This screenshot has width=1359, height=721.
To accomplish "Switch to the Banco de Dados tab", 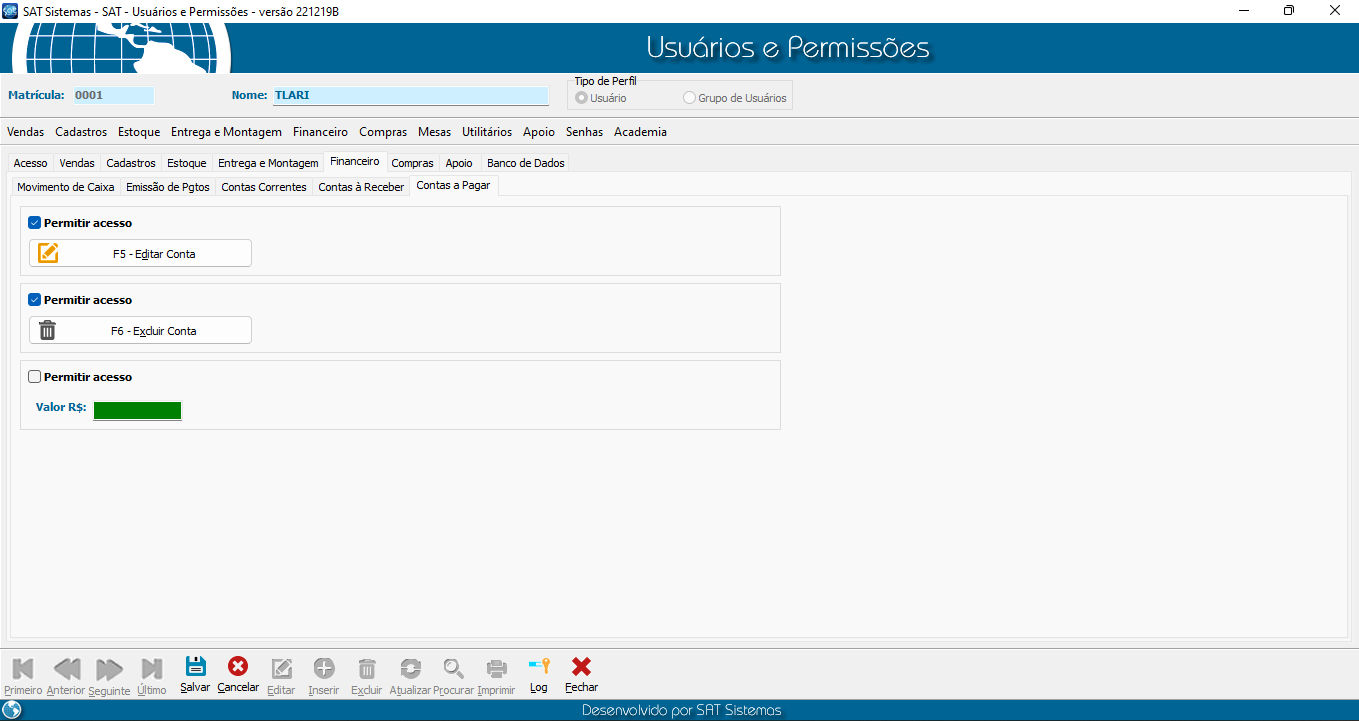I will tap(525, 163).
